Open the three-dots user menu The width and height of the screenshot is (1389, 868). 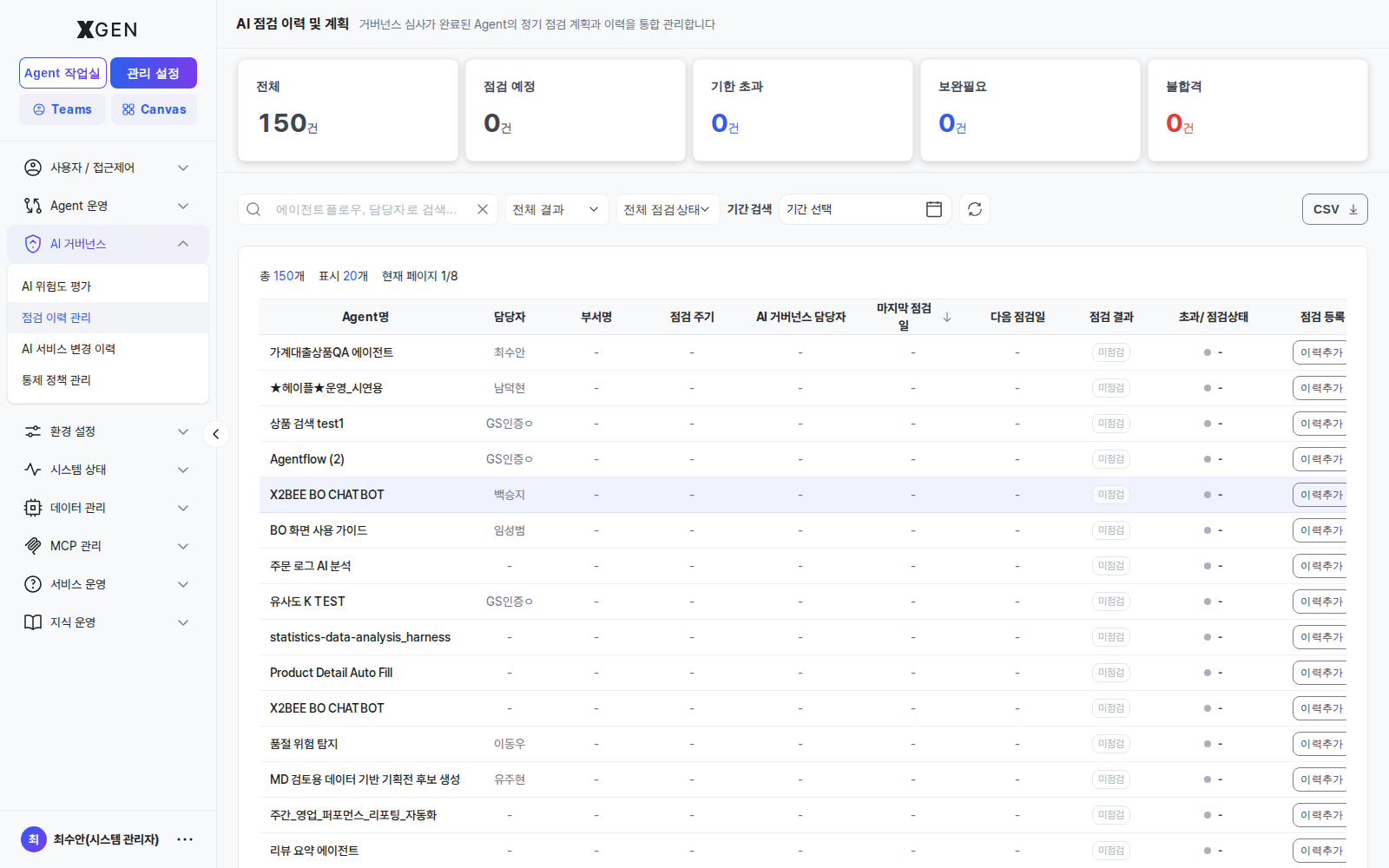click(185, 839)
